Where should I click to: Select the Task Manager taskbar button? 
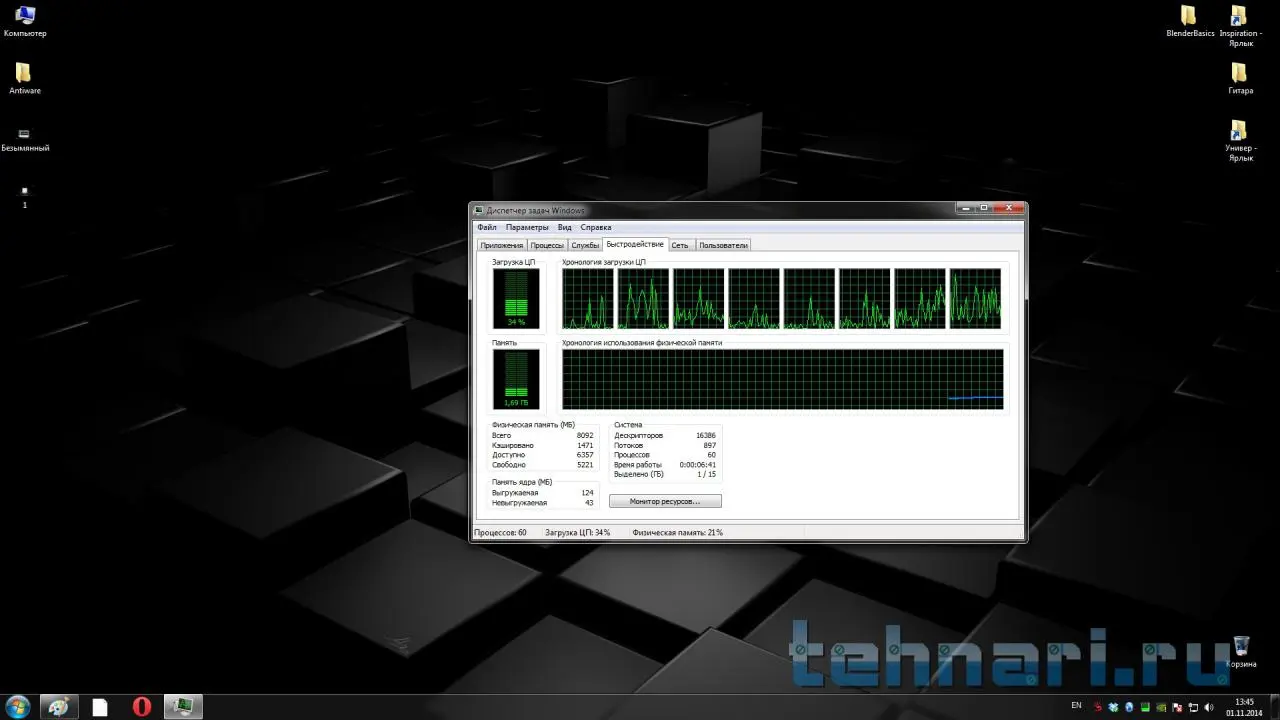(184, 707)
